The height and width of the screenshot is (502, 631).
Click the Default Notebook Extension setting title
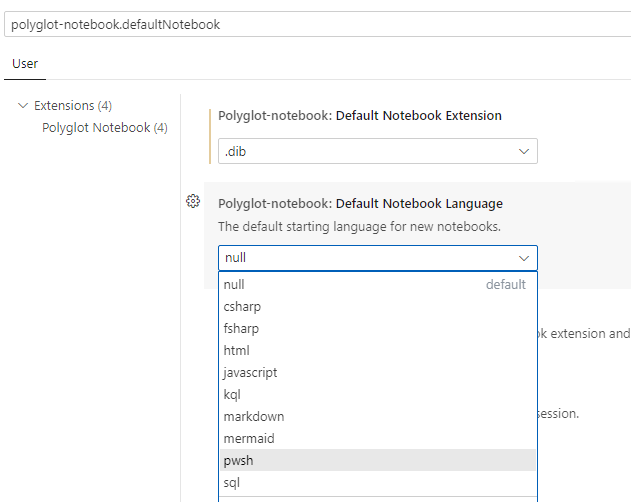(360, 116)
